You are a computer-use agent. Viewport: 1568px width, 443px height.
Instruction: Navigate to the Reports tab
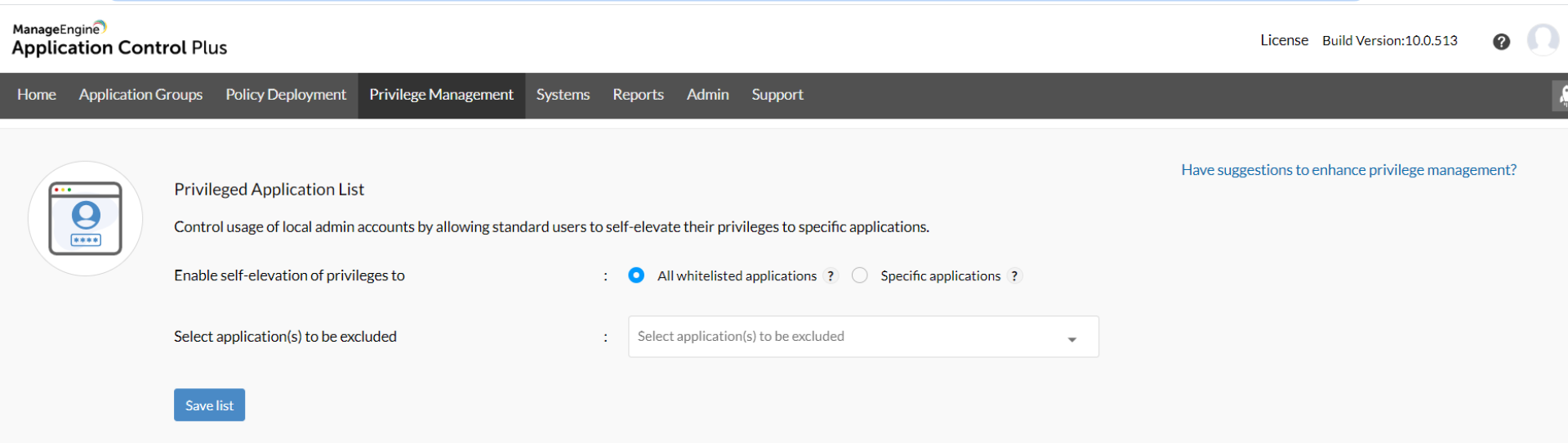638,95
